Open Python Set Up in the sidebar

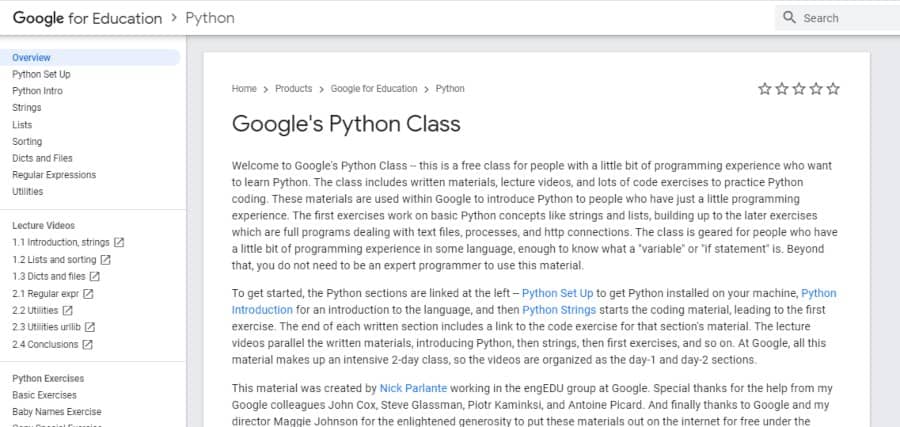coord(41,74)
